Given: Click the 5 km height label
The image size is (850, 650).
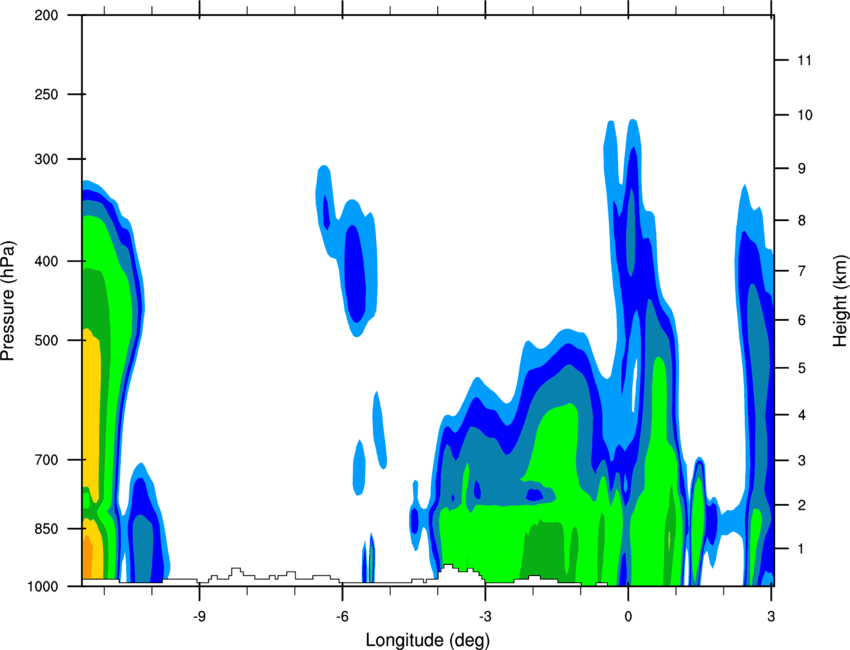Looking at the screenshot, I should tap(802, 368).
